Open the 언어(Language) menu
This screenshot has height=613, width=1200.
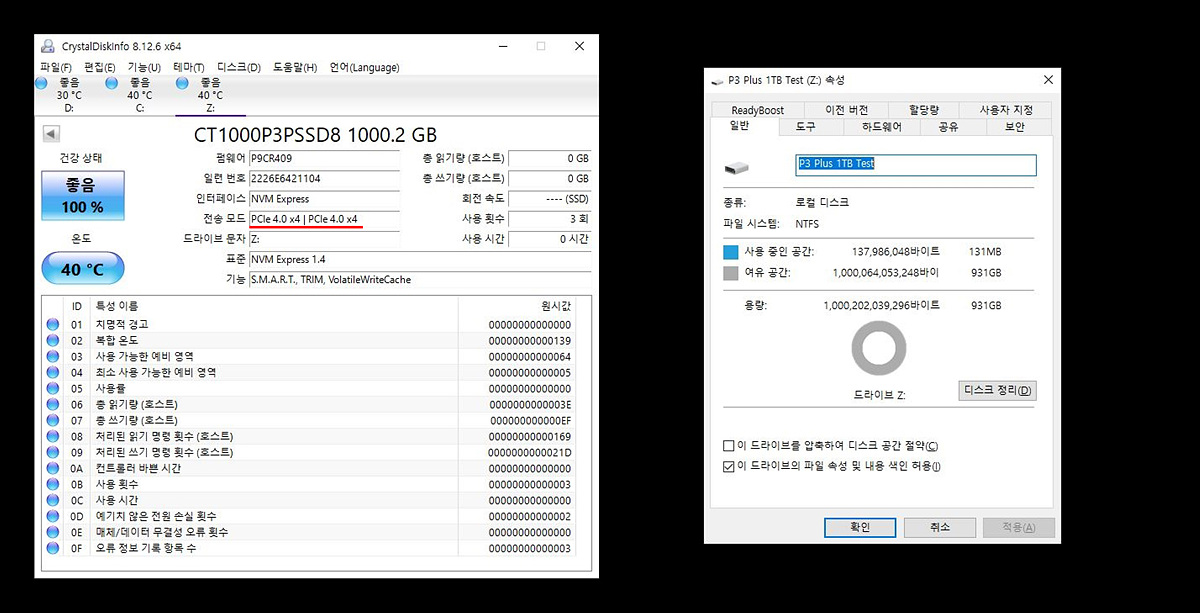[364, 67]
